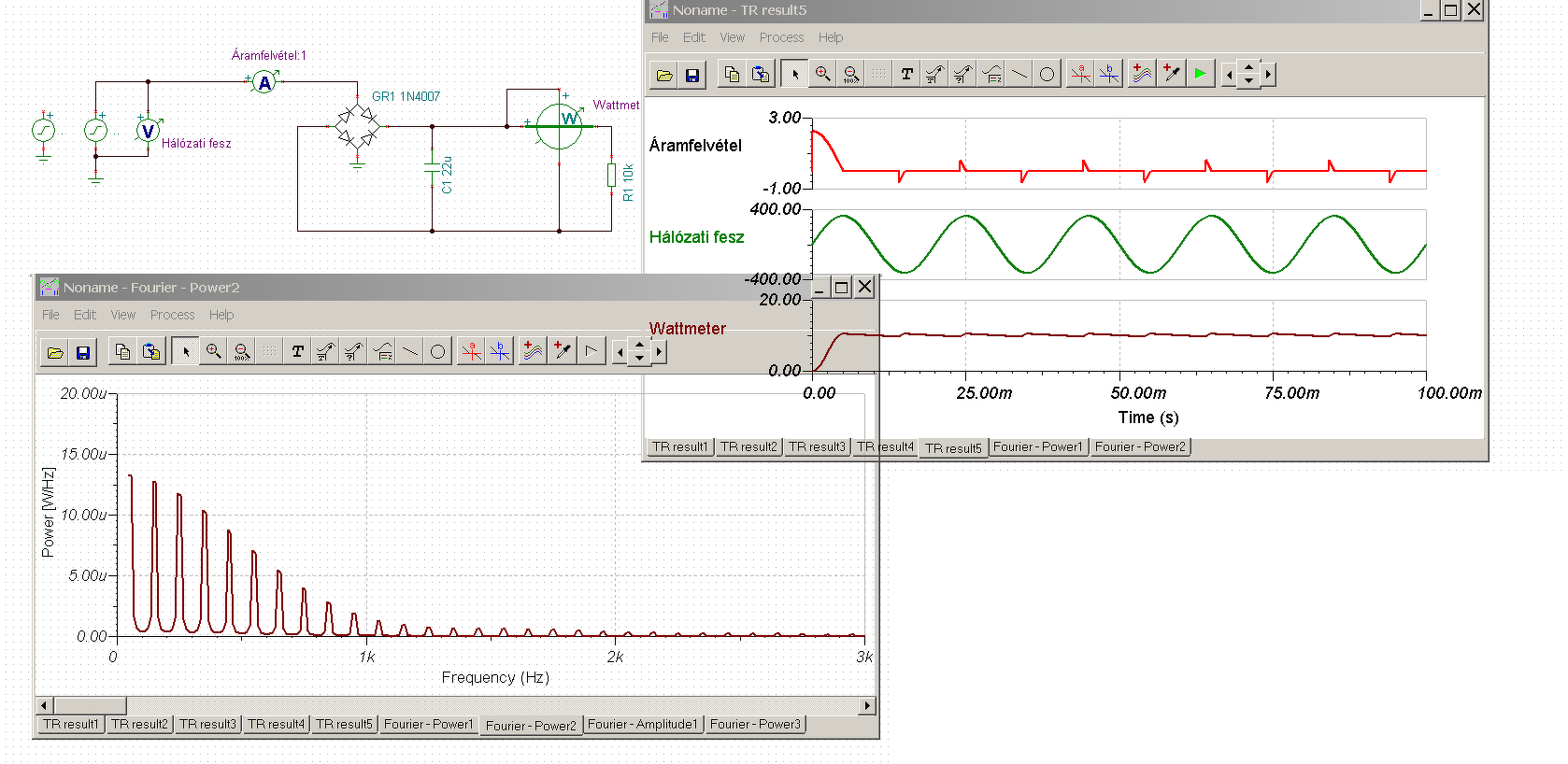The height and width of the screenshot is (764, 1568).
Task: Open View menu in Fourier Power2 window
Action: coord(123,315)
